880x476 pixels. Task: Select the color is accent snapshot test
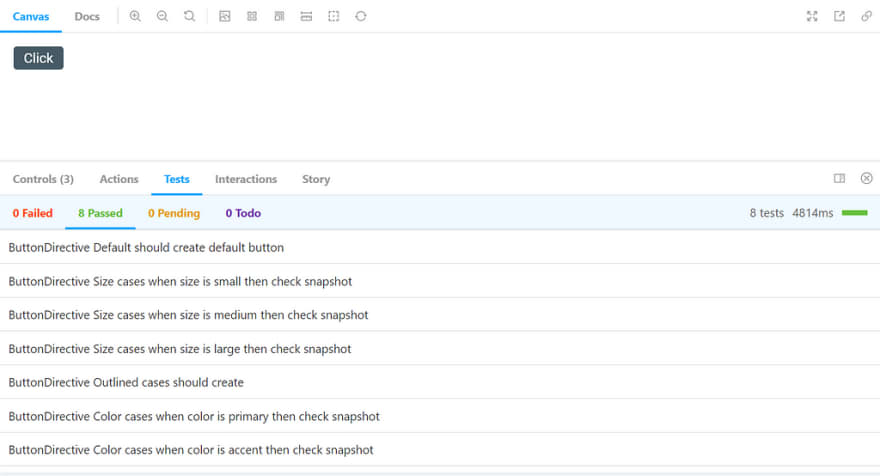point(440,450)
